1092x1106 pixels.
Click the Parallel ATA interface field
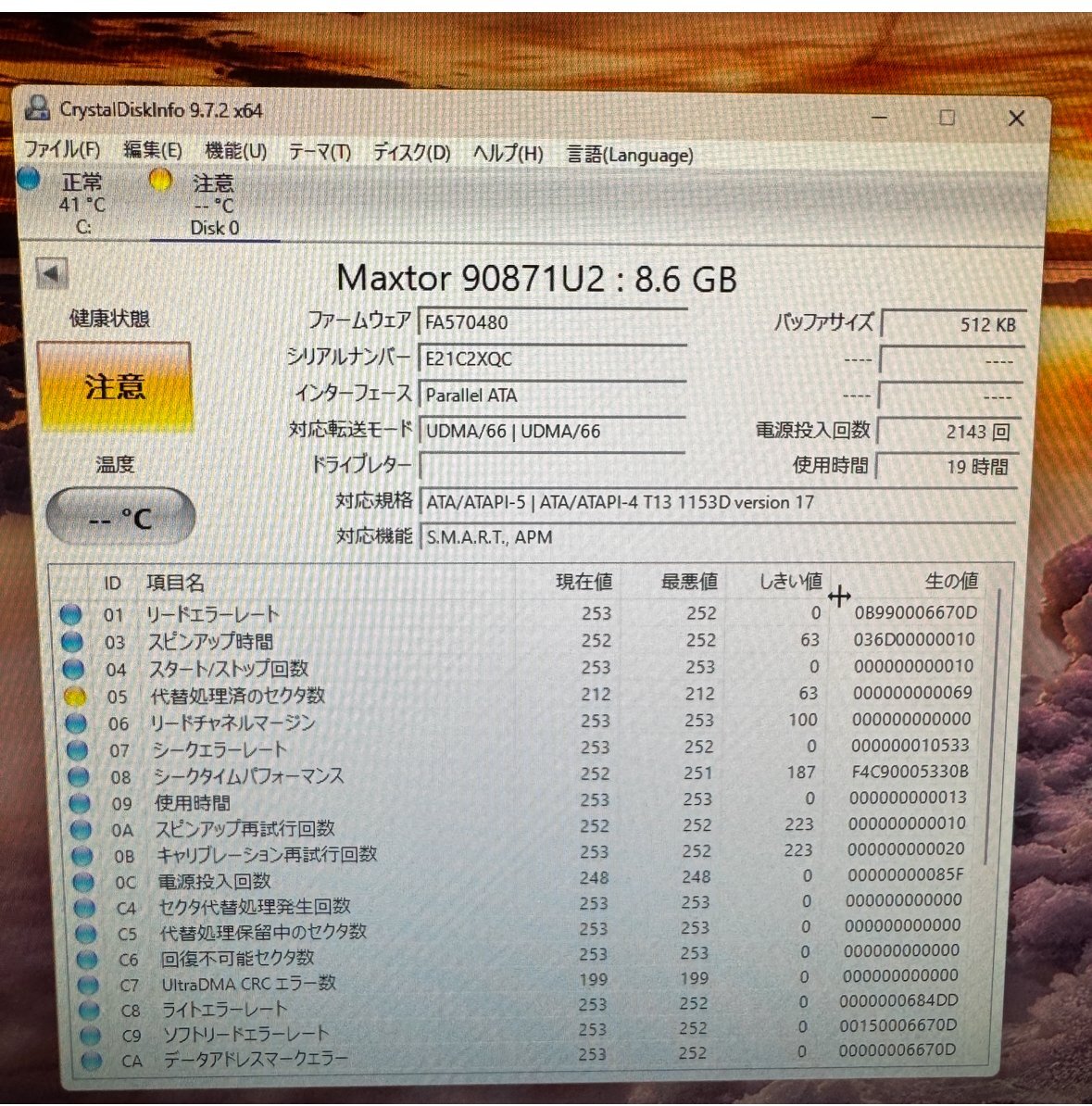pyautogui.click(x=552, y=395)
